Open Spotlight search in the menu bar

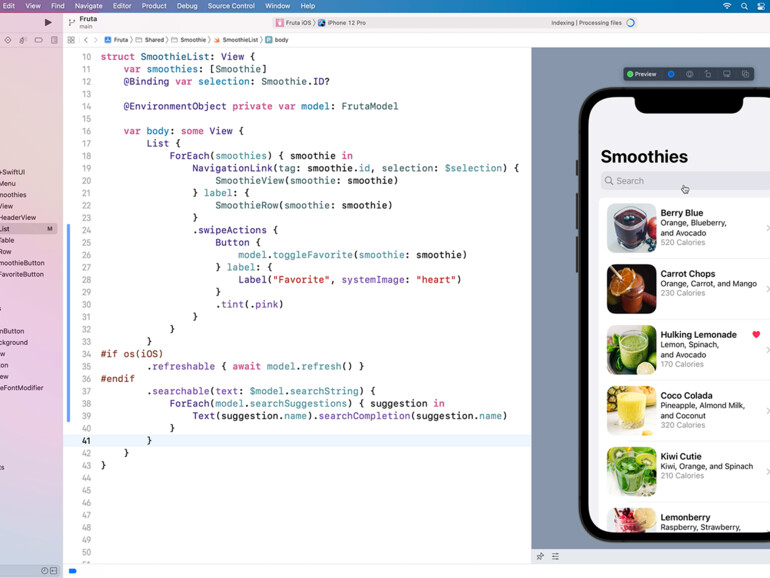[x=744, y=6]
